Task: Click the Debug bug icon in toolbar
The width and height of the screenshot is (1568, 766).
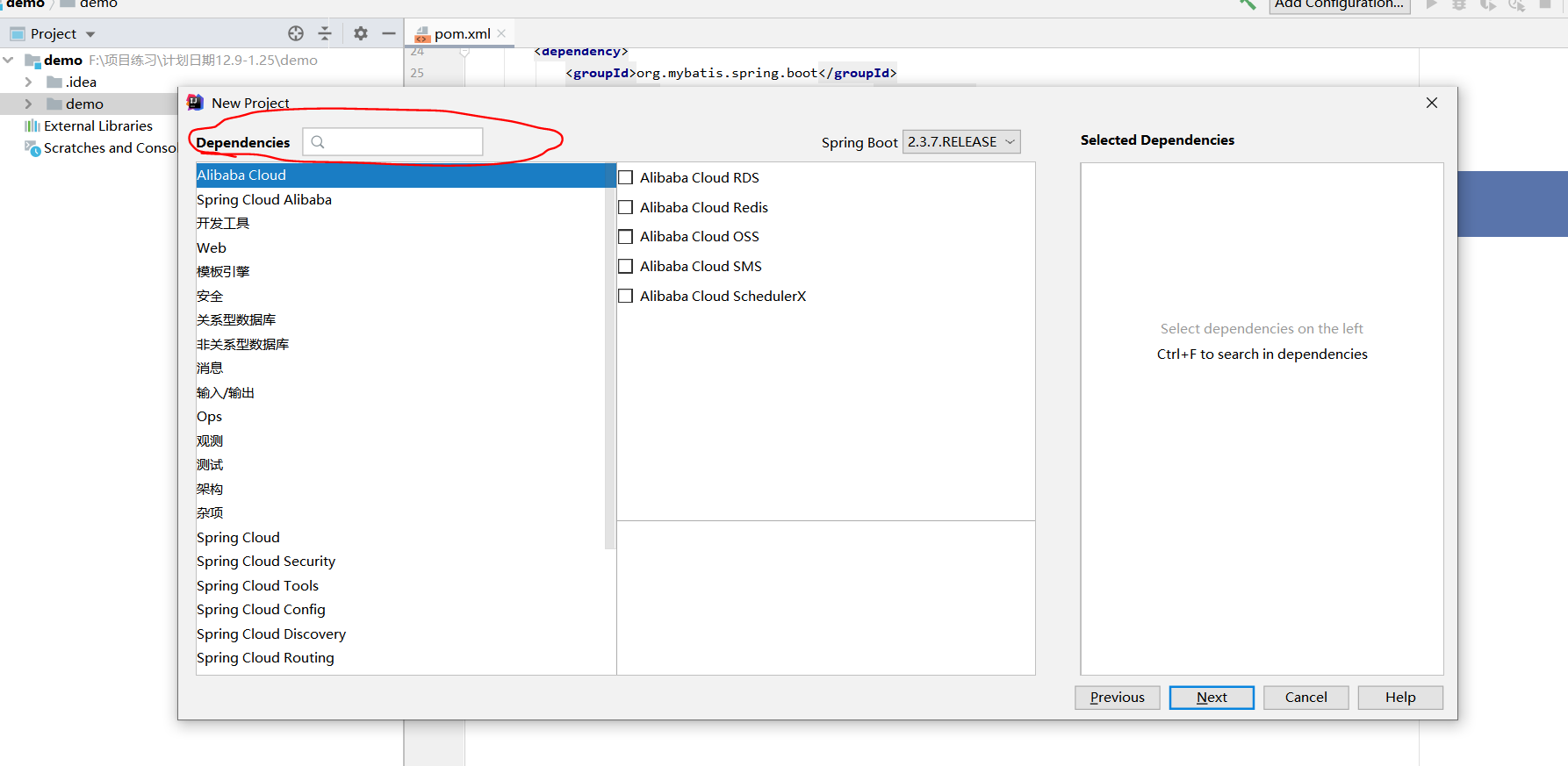Action: coord(1459,4)
